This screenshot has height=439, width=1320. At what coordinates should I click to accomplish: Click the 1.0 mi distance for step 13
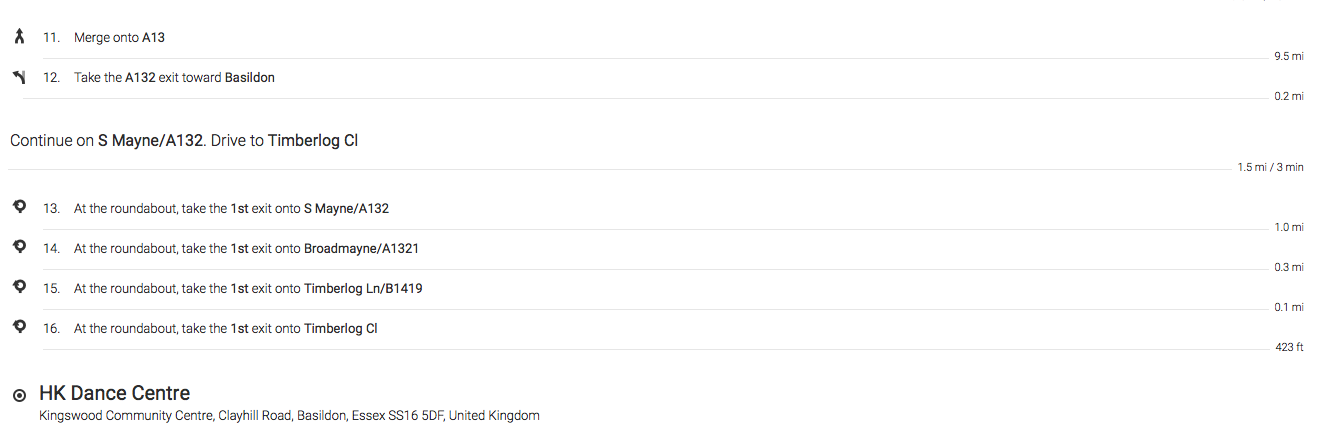pos(1288,228)
